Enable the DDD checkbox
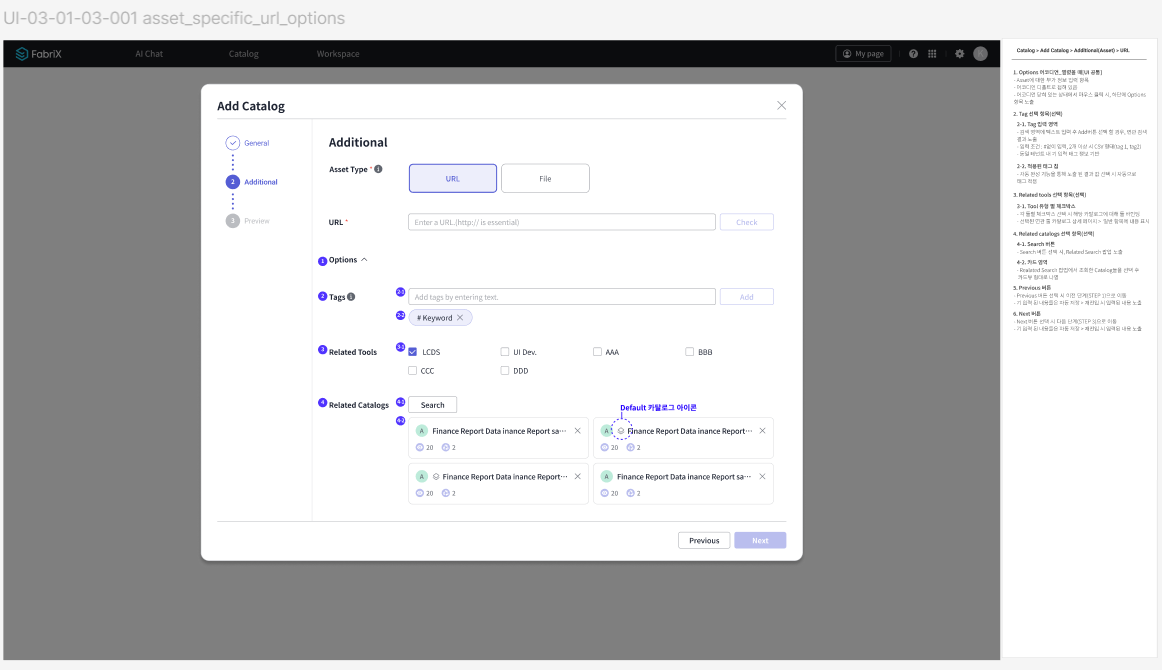The height and width of the screenshot is (670, 1162). pos(505,370)
